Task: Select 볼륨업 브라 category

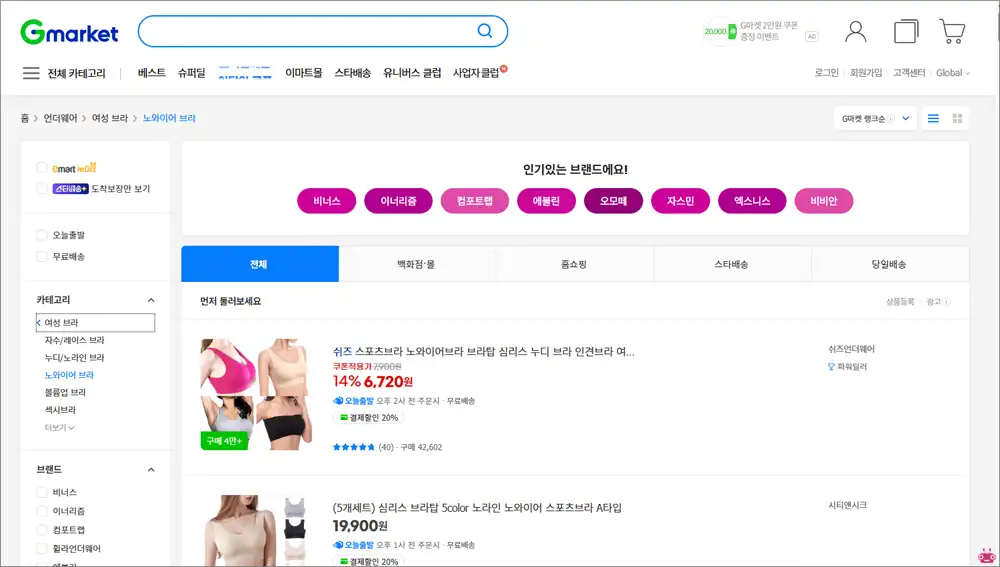Action: 65,392
